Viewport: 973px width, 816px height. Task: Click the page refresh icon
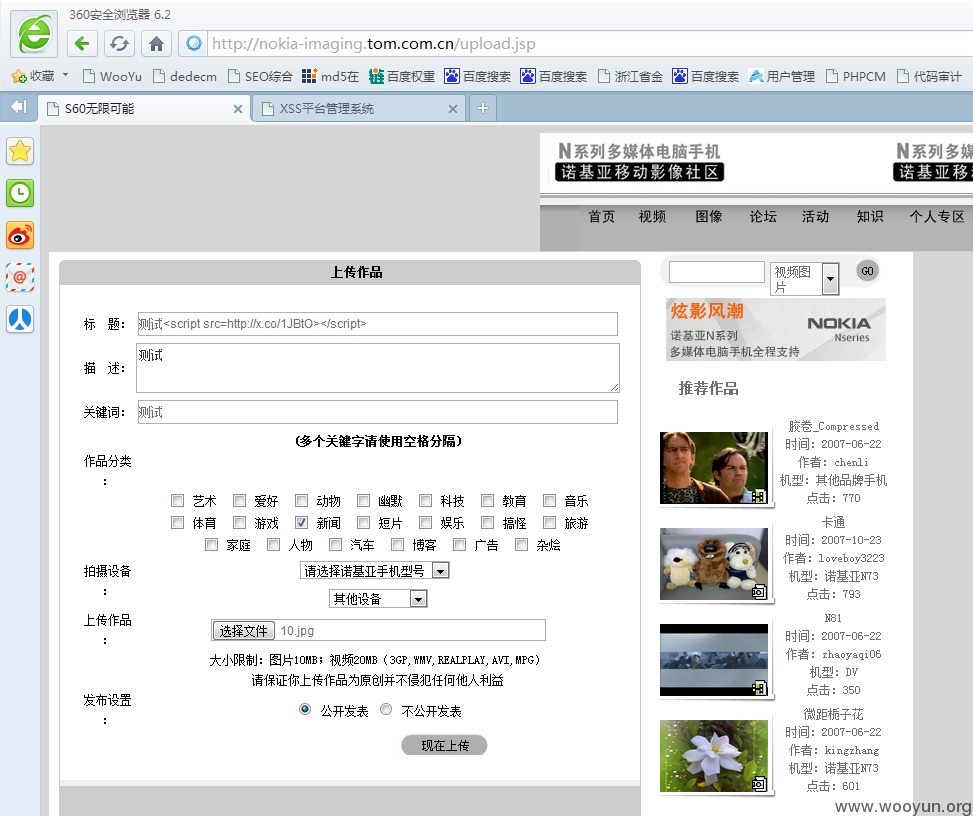coord(119,43)
